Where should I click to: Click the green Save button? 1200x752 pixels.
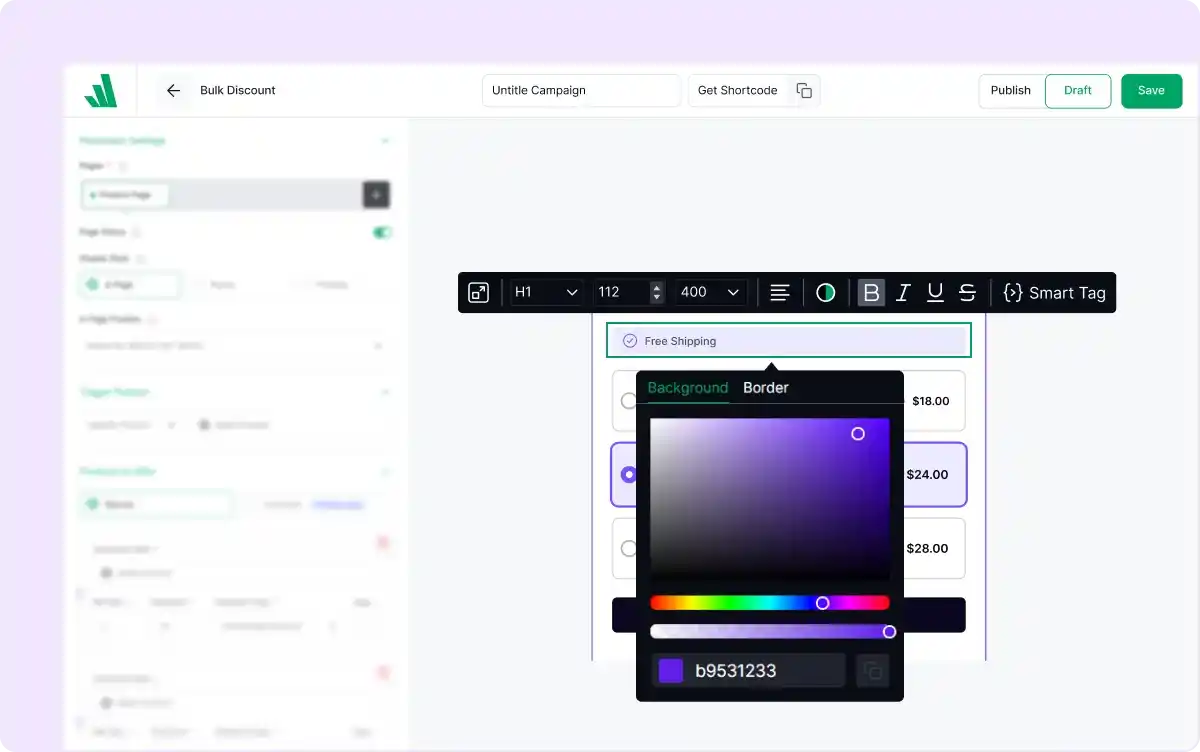[x=1151, y=90]
